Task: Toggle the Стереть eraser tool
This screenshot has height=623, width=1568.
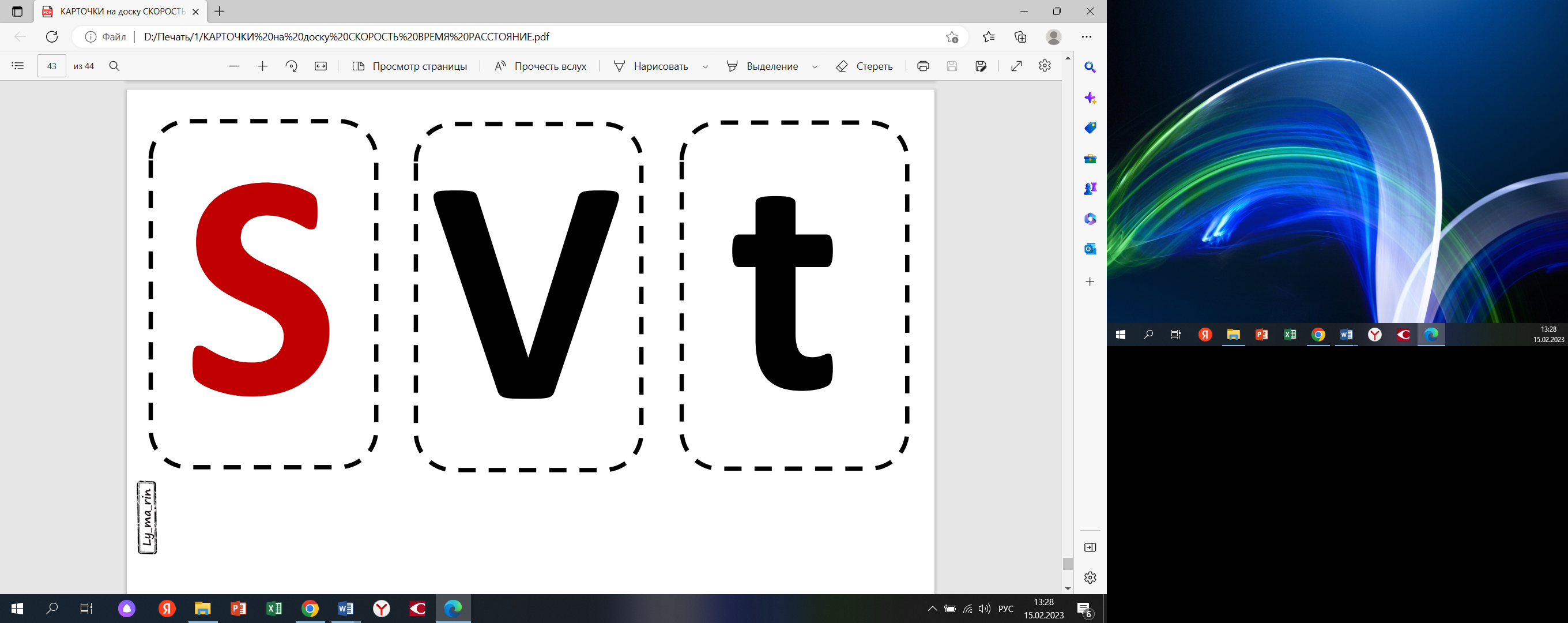Action: pyautogui.click(x=864, y=66)
